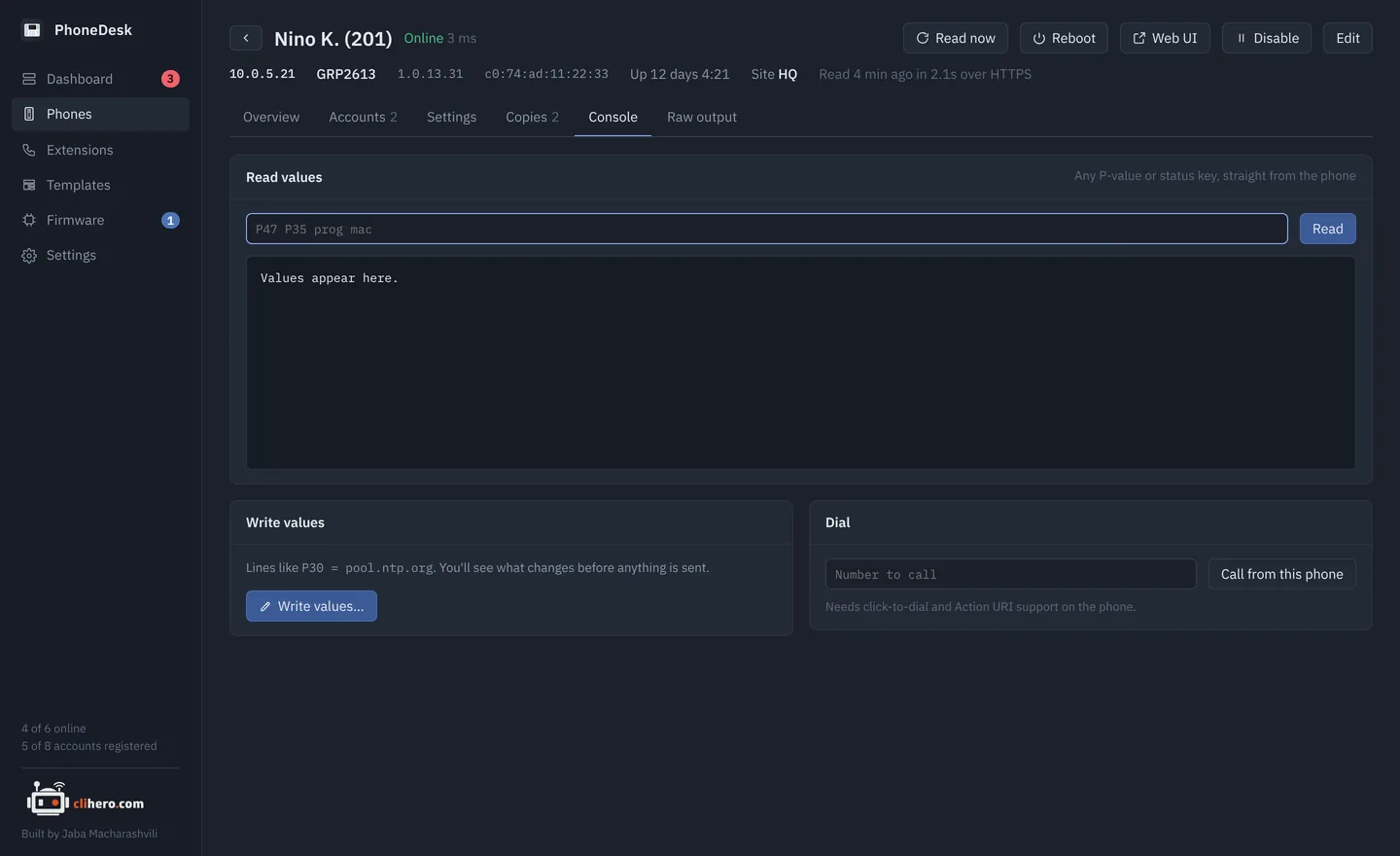Click Call from this phone
Viewport: 1400px width, 856px height.
point(1282,574)
